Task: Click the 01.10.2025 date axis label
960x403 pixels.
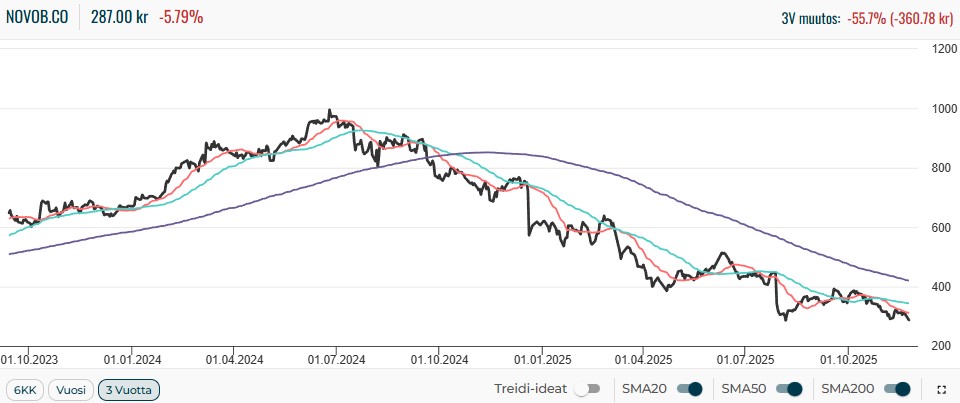Action: tap(848, 359)
